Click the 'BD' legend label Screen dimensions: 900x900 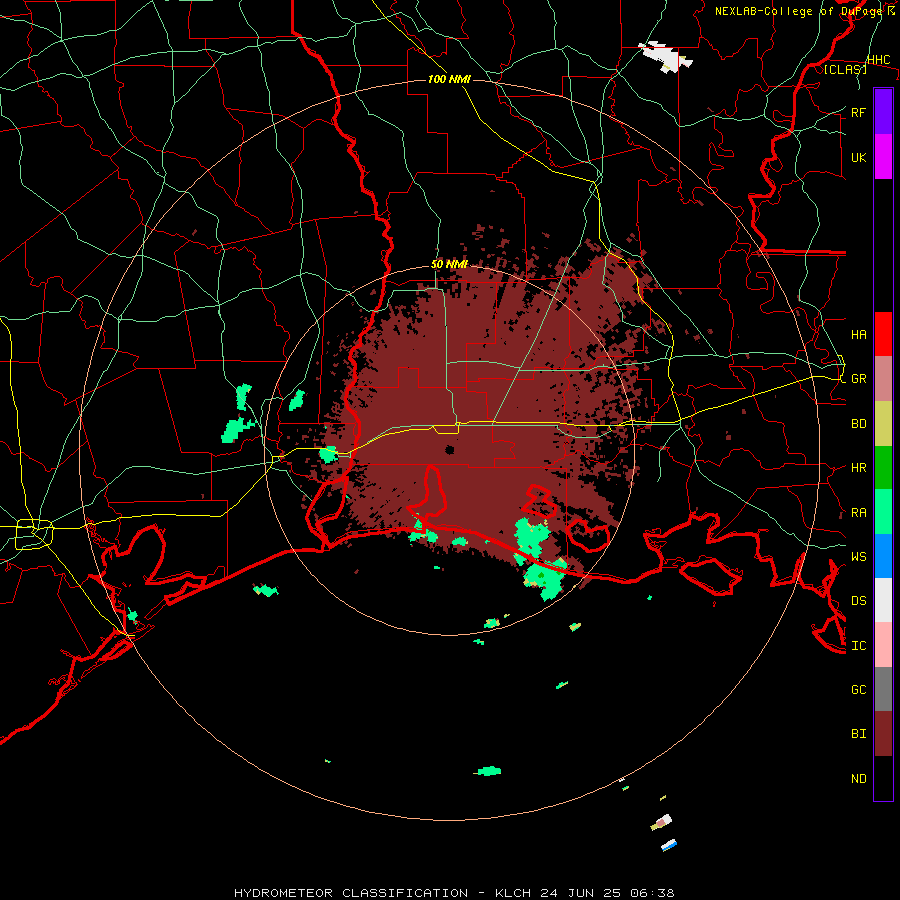(x=859, y=424)
